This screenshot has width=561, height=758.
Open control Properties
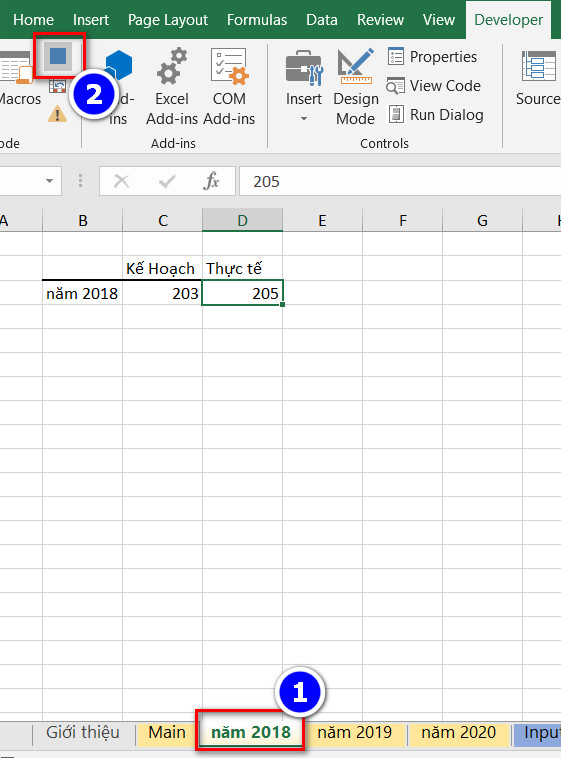[x=432, y=57]
